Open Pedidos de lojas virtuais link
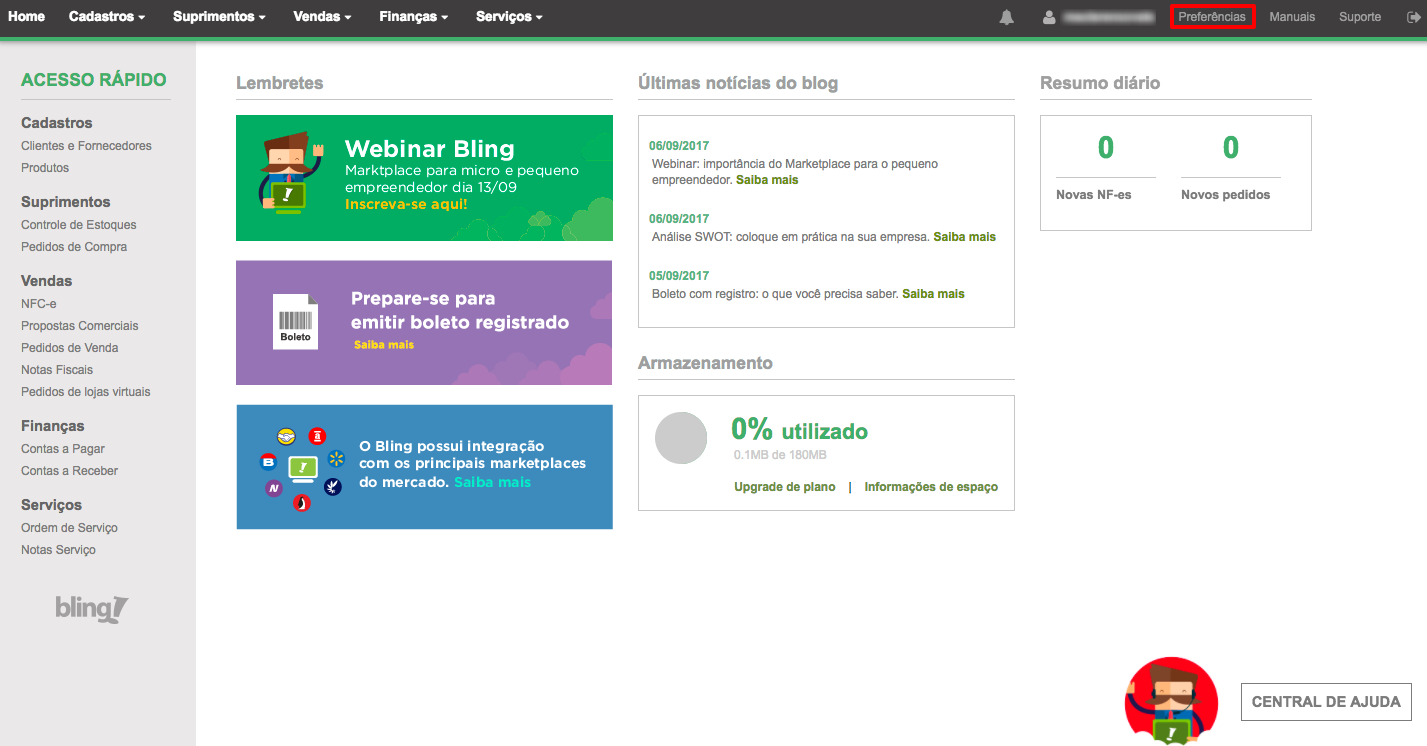The width and height of the screenshot is (1427, 746). click(x=86, y=392)
